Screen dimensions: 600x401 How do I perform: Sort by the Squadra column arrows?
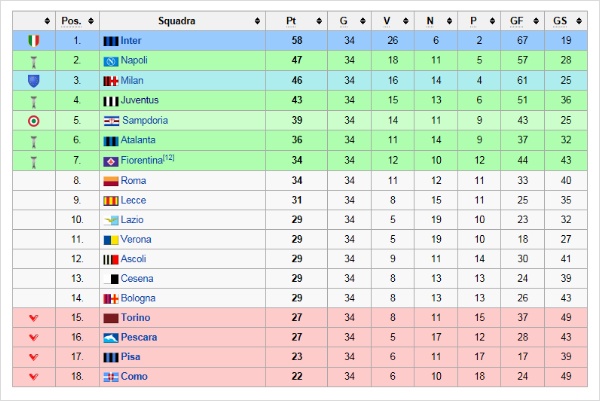coord(258,21)
